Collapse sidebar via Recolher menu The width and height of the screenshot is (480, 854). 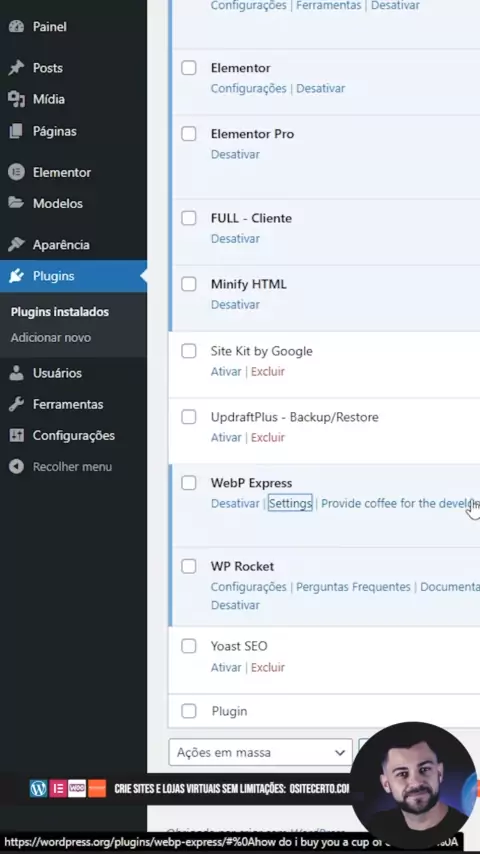(72, 467)
